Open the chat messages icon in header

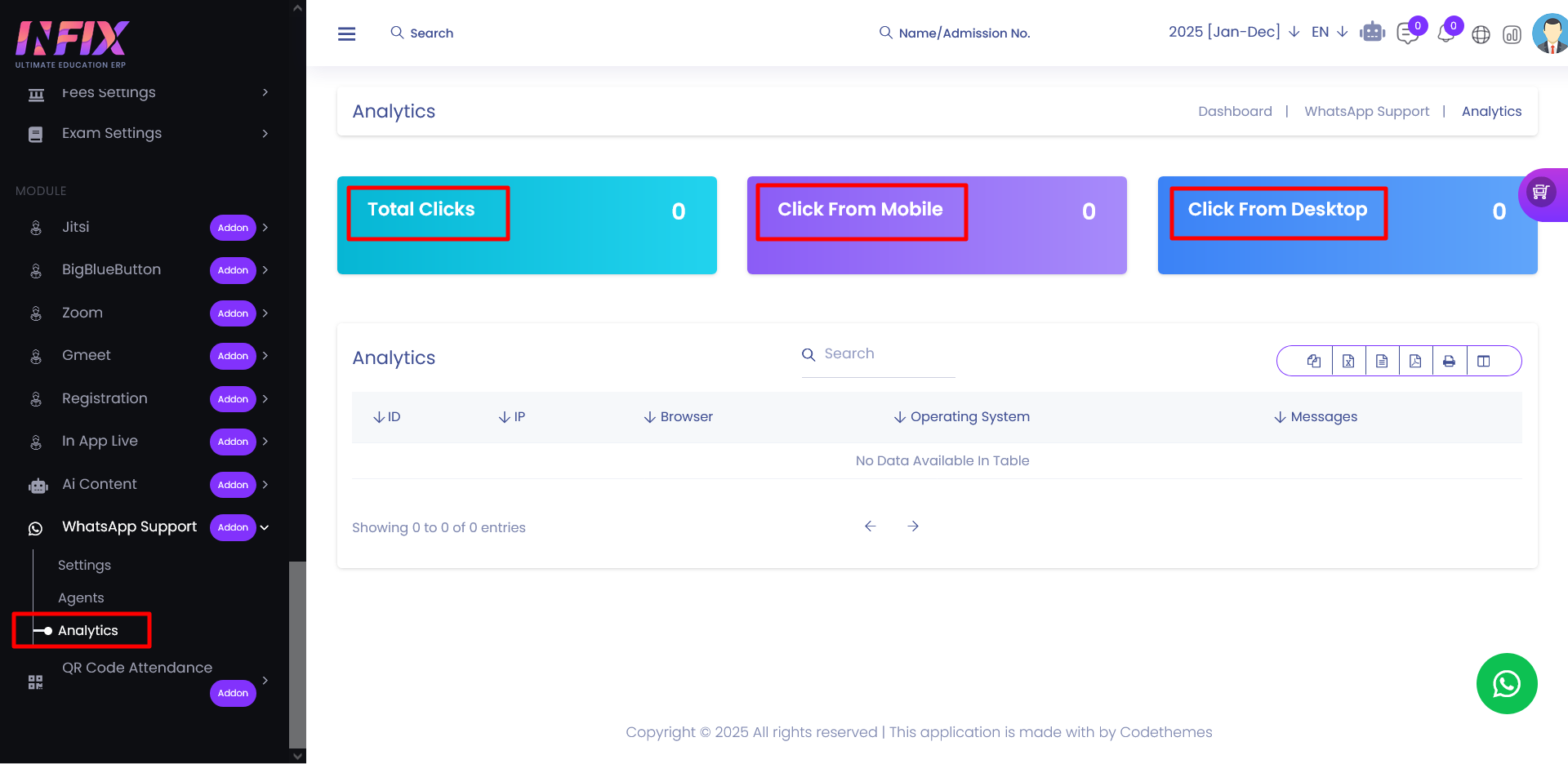(1408, 34)
